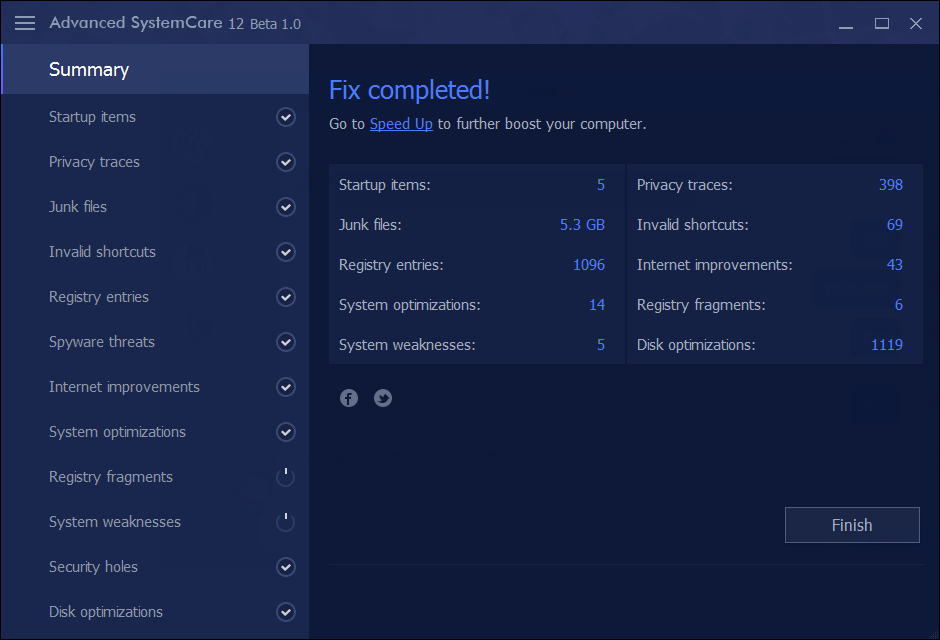Click the System optimizations count 14

point(596,305)
